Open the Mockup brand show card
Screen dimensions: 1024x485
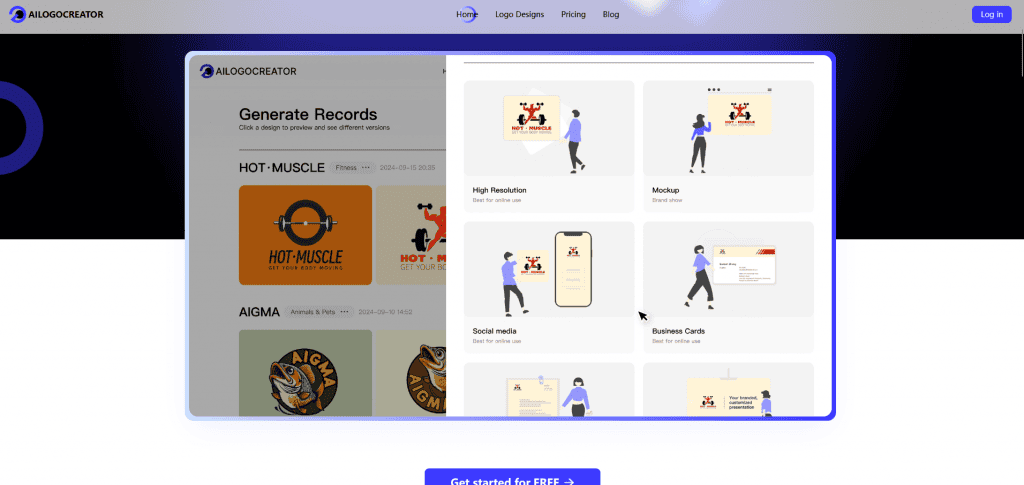(728, 129)
